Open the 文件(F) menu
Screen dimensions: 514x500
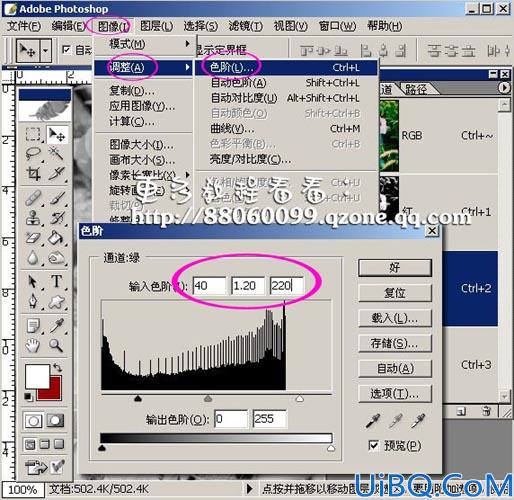(x=24, y=26)
